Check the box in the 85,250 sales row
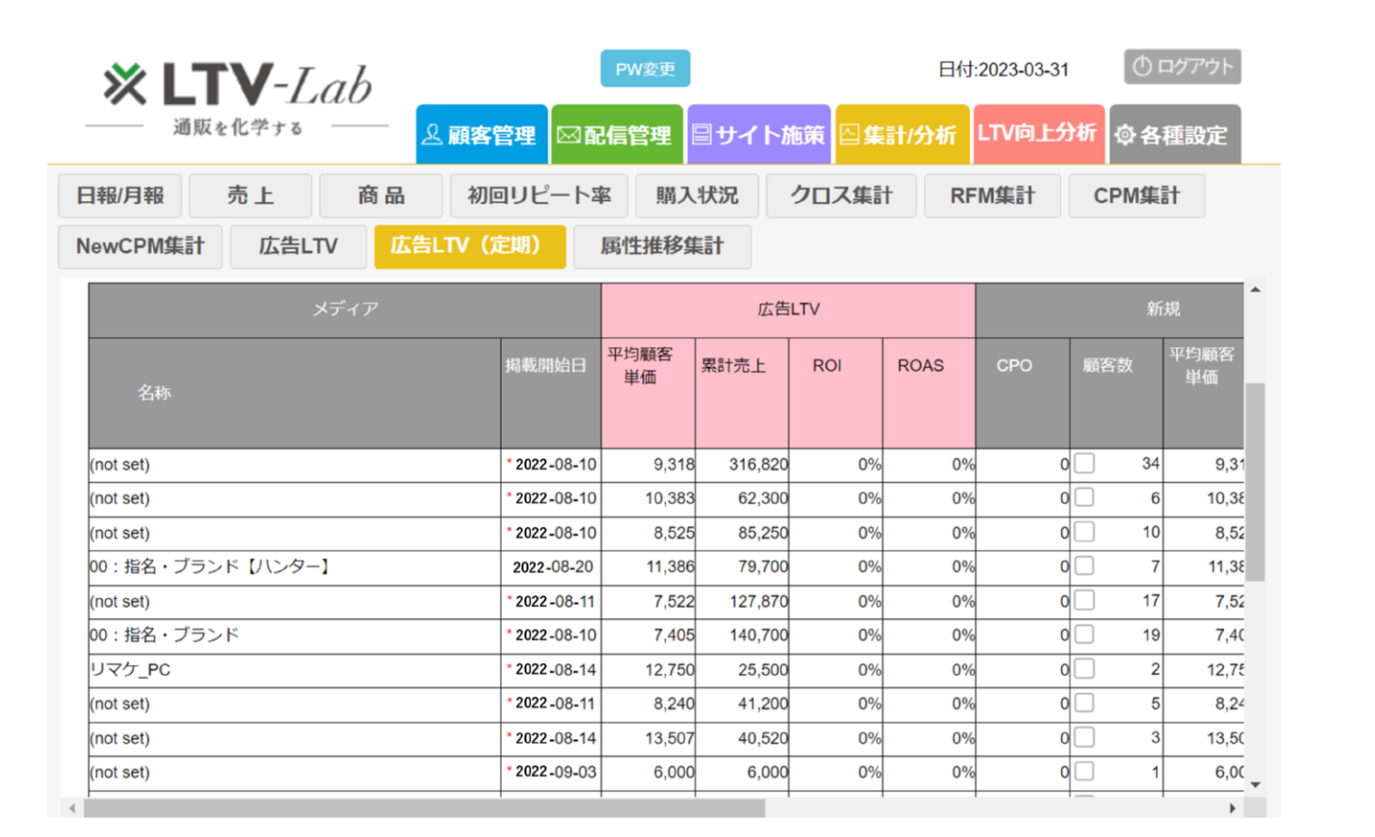 point(1084,533)
